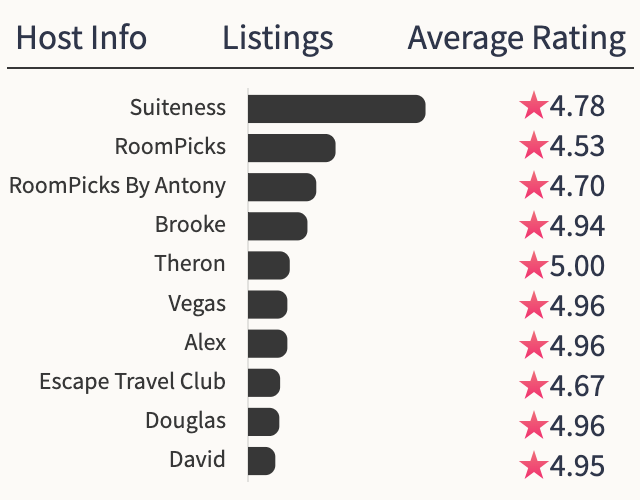This screenshot has width=640, height=500.
Task: Click the listings bar for RoomPicks
Action: (x=291, y=148)
